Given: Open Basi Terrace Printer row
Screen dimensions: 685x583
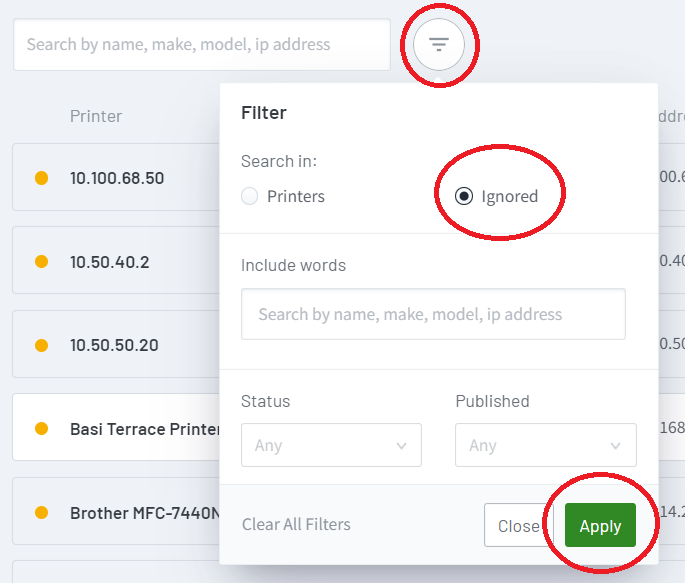Looking at the screenshot, I should pyautogui.click(x=116, y=428).
